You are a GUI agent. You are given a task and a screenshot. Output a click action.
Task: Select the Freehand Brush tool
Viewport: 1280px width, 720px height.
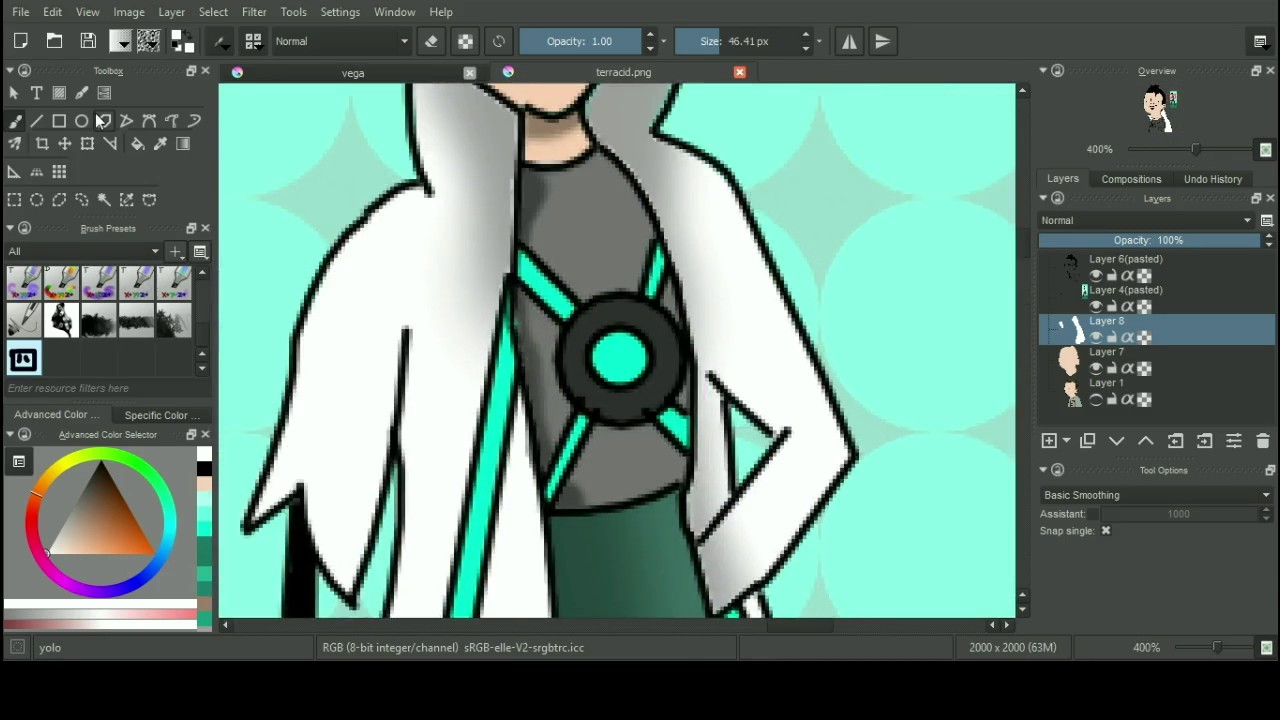tap(15, 121)
